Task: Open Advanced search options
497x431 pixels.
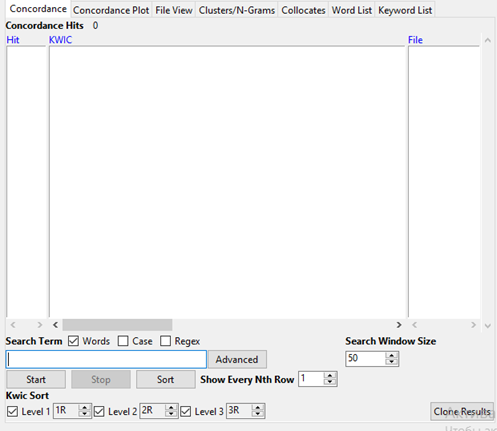Action: 237,359
